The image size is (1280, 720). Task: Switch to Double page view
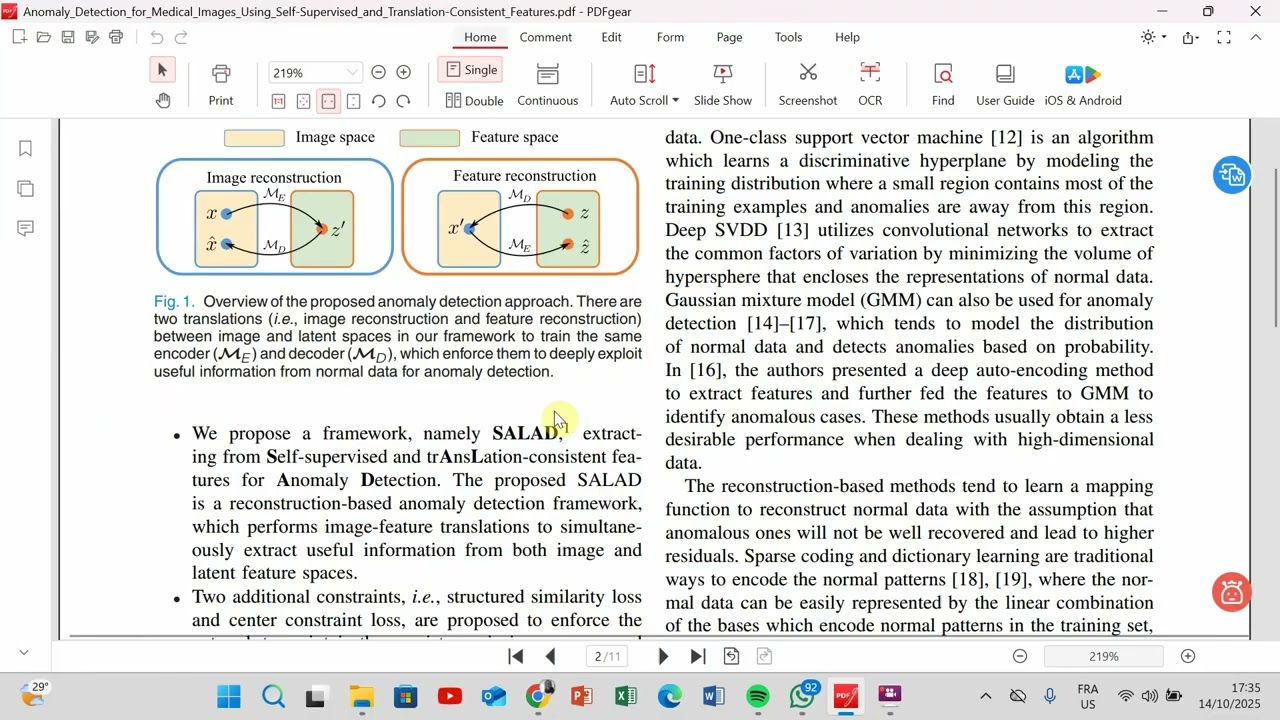coord(474,100)
